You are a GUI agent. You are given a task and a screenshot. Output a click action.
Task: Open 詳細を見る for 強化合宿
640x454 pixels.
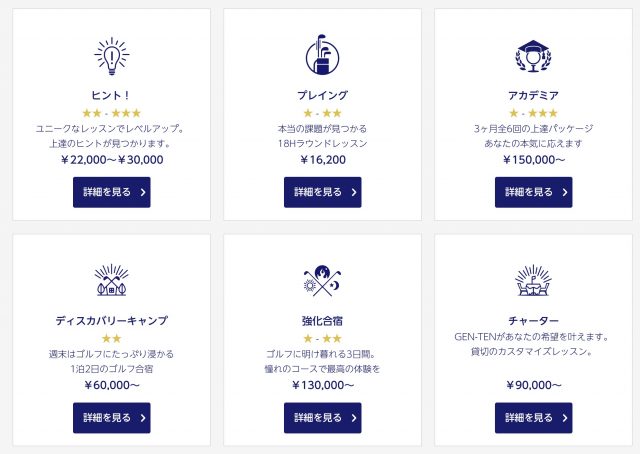(322, 418)
